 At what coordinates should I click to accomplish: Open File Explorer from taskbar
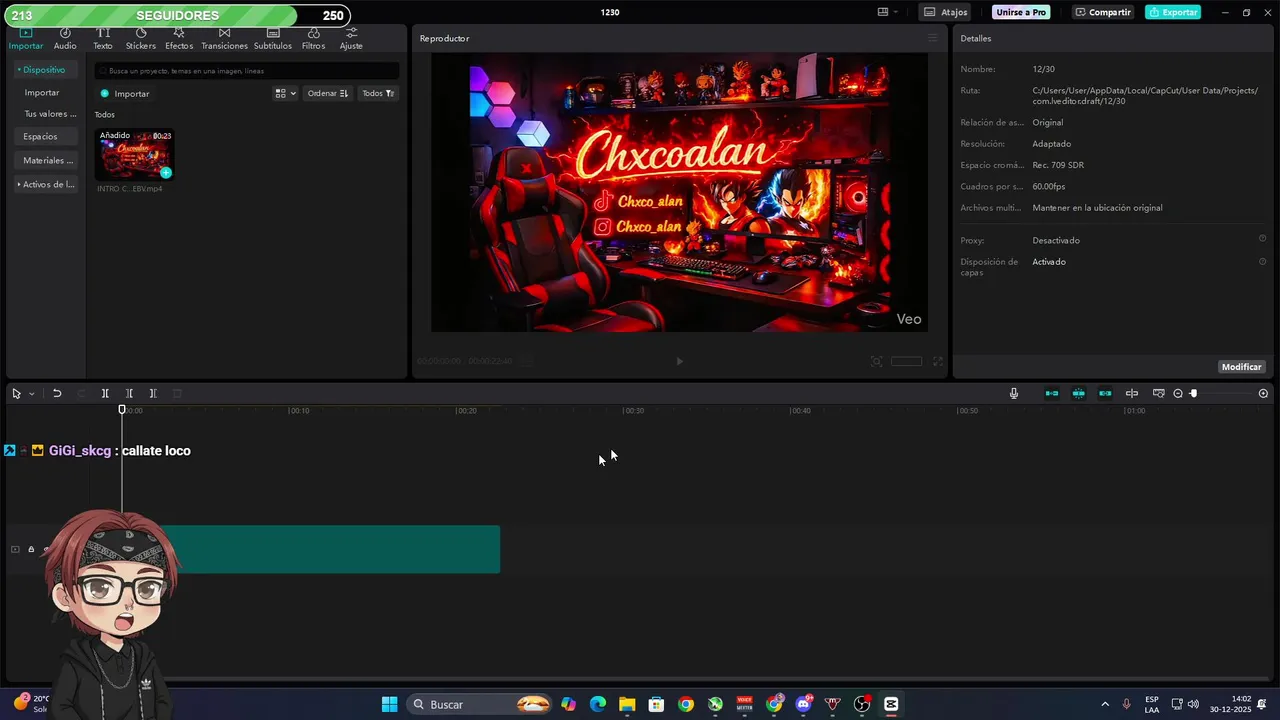[x=627, y=704]
